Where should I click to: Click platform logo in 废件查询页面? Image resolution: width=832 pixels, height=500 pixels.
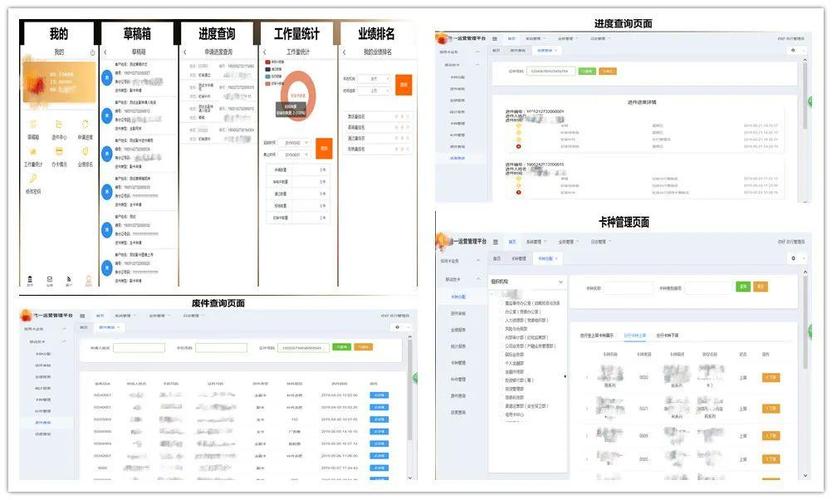(x=25, y=315)
